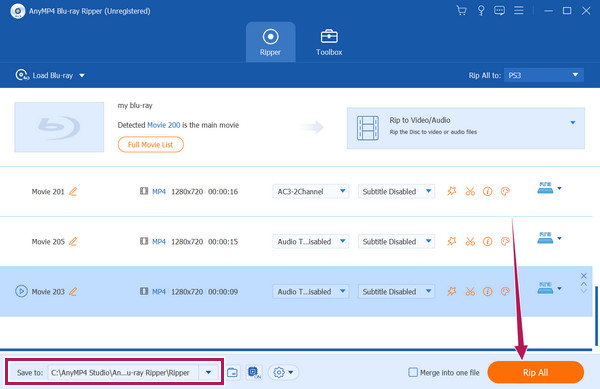600x389 pixels.
Task: Rename Movie 201 with pencil icon
Action: click(x=73, y=191)
